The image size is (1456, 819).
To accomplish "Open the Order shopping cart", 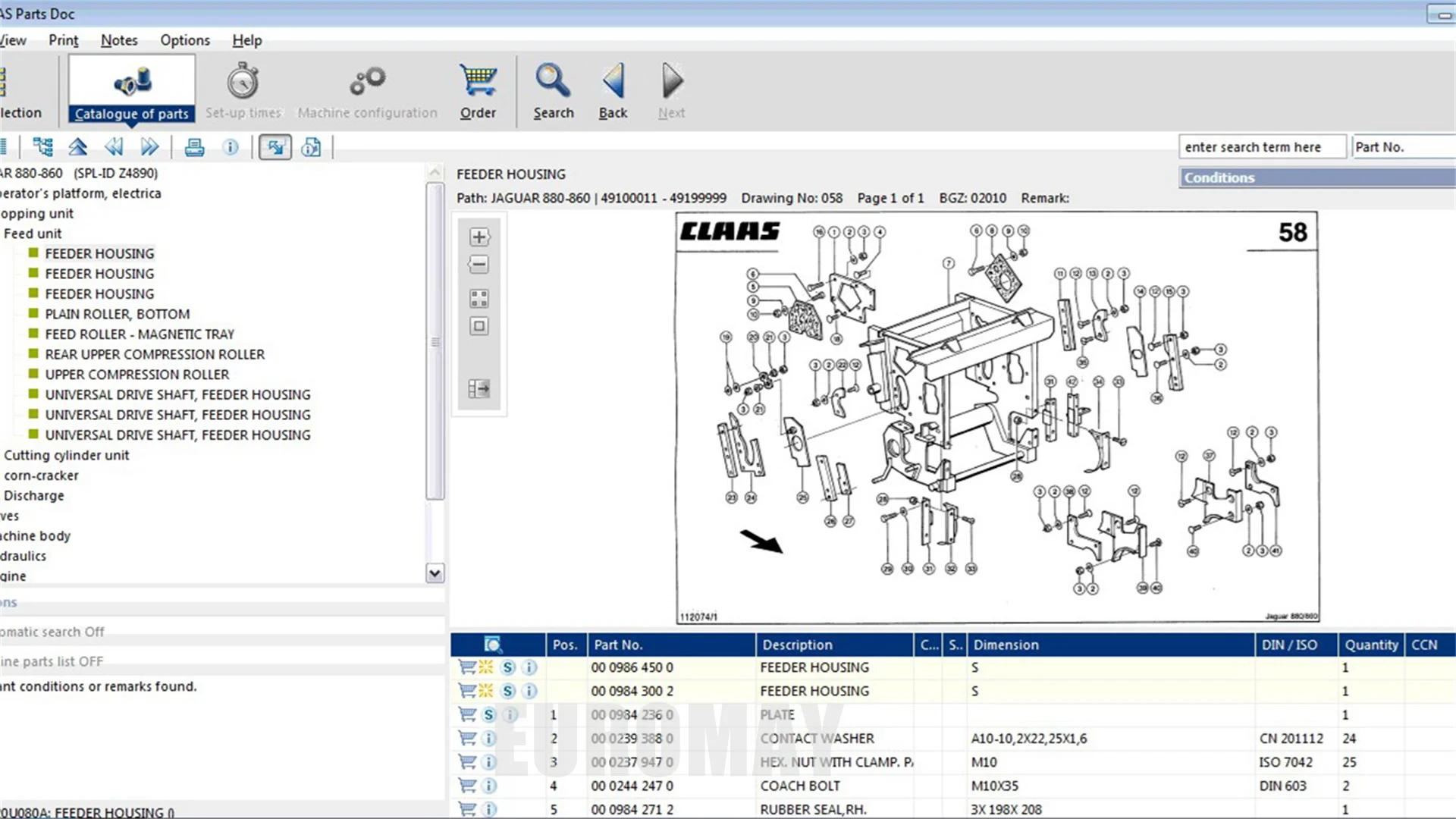I will [478, 91].
